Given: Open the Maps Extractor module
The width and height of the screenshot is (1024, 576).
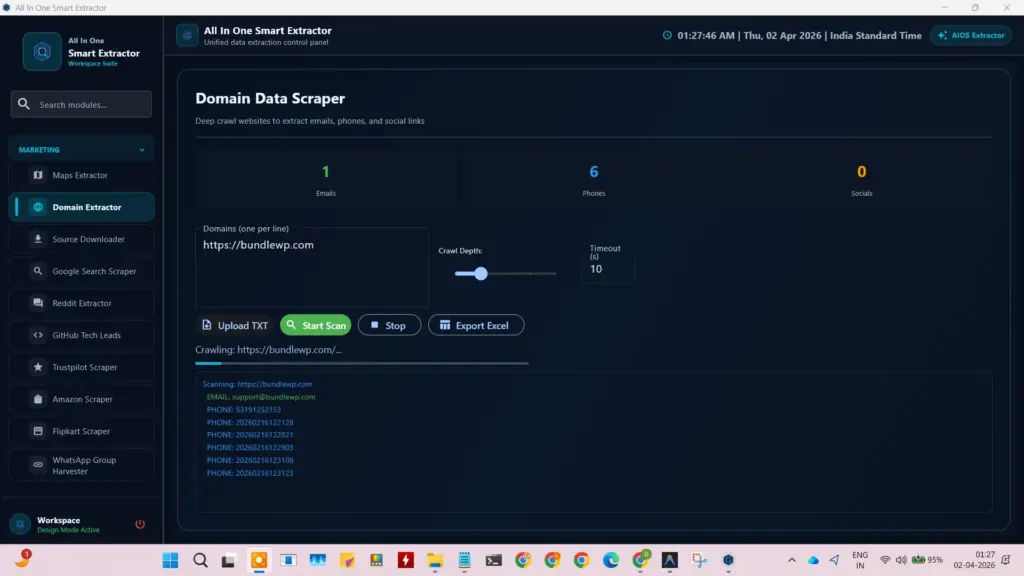Looking at the screenshot, I should click(82, 175).
